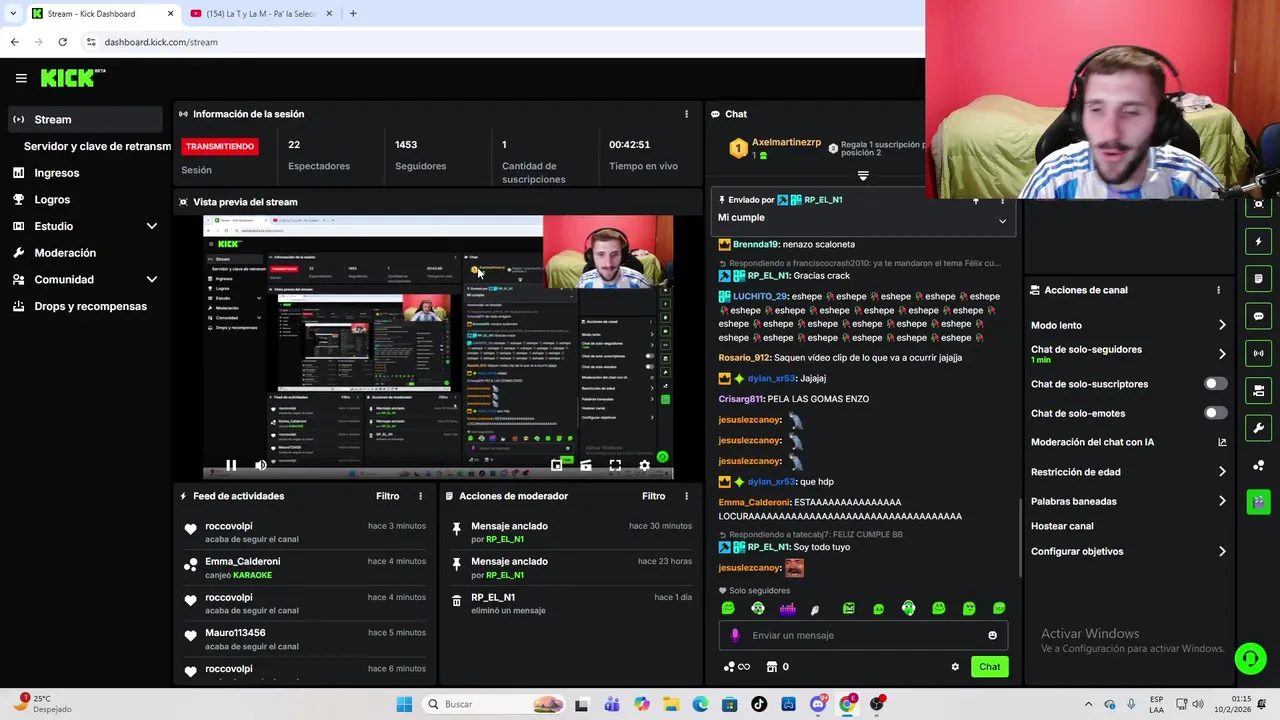Click Filtro in Feed de actividades
This screenshot has height=720, width=1280.
click(x=387, y=496)
